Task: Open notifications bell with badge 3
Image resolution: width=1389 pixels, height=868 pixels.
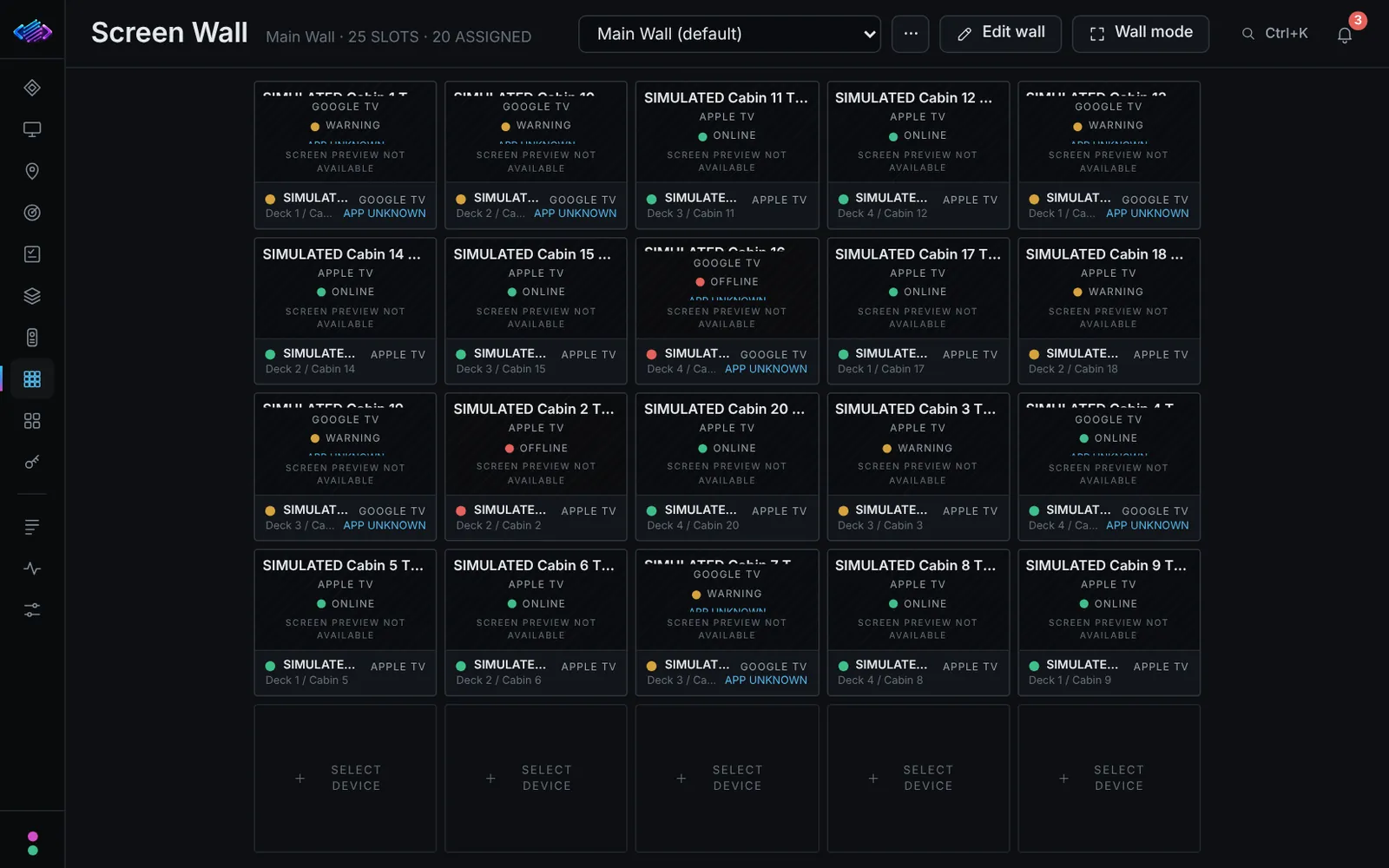Action: pyautogui.click(x=1345, y=35)
